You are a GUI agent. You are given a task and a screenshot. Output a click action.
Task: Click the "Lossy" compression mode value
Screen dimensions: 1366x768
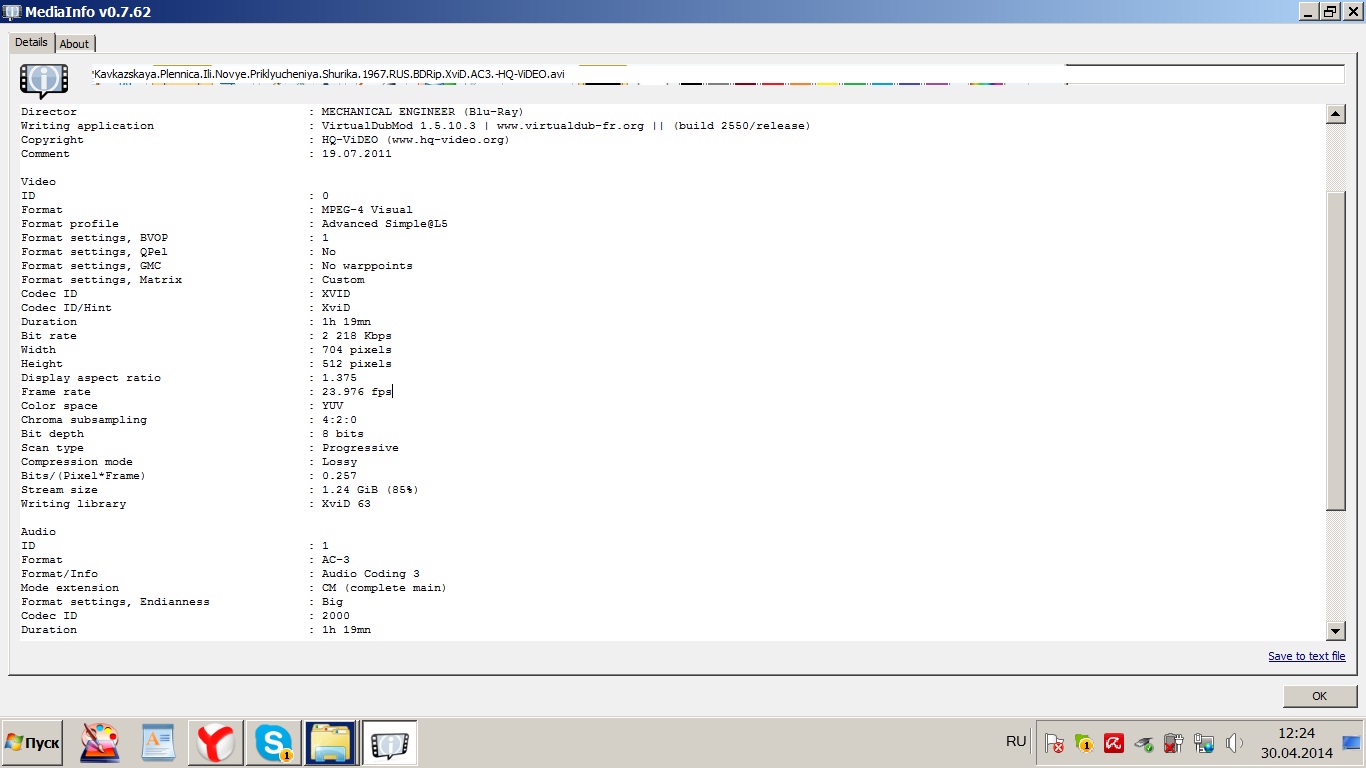(x=339, y=462)
